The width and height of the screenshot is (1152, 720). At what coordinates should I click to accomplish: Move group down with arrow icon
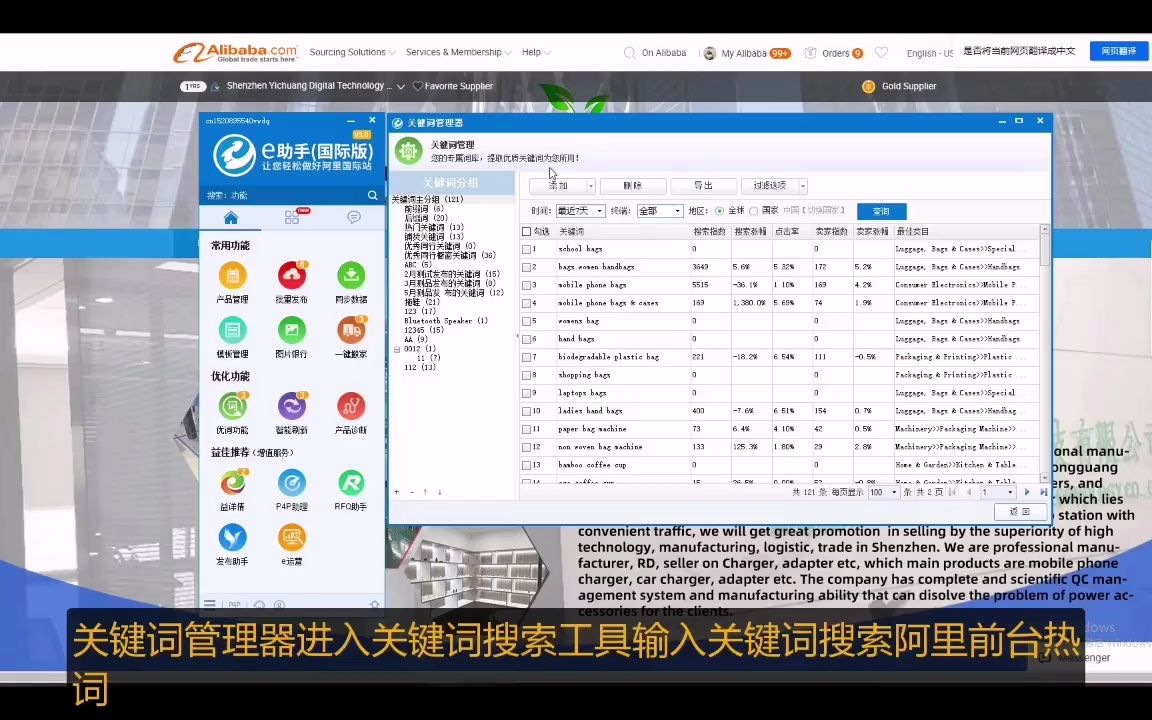pos(439,492)
